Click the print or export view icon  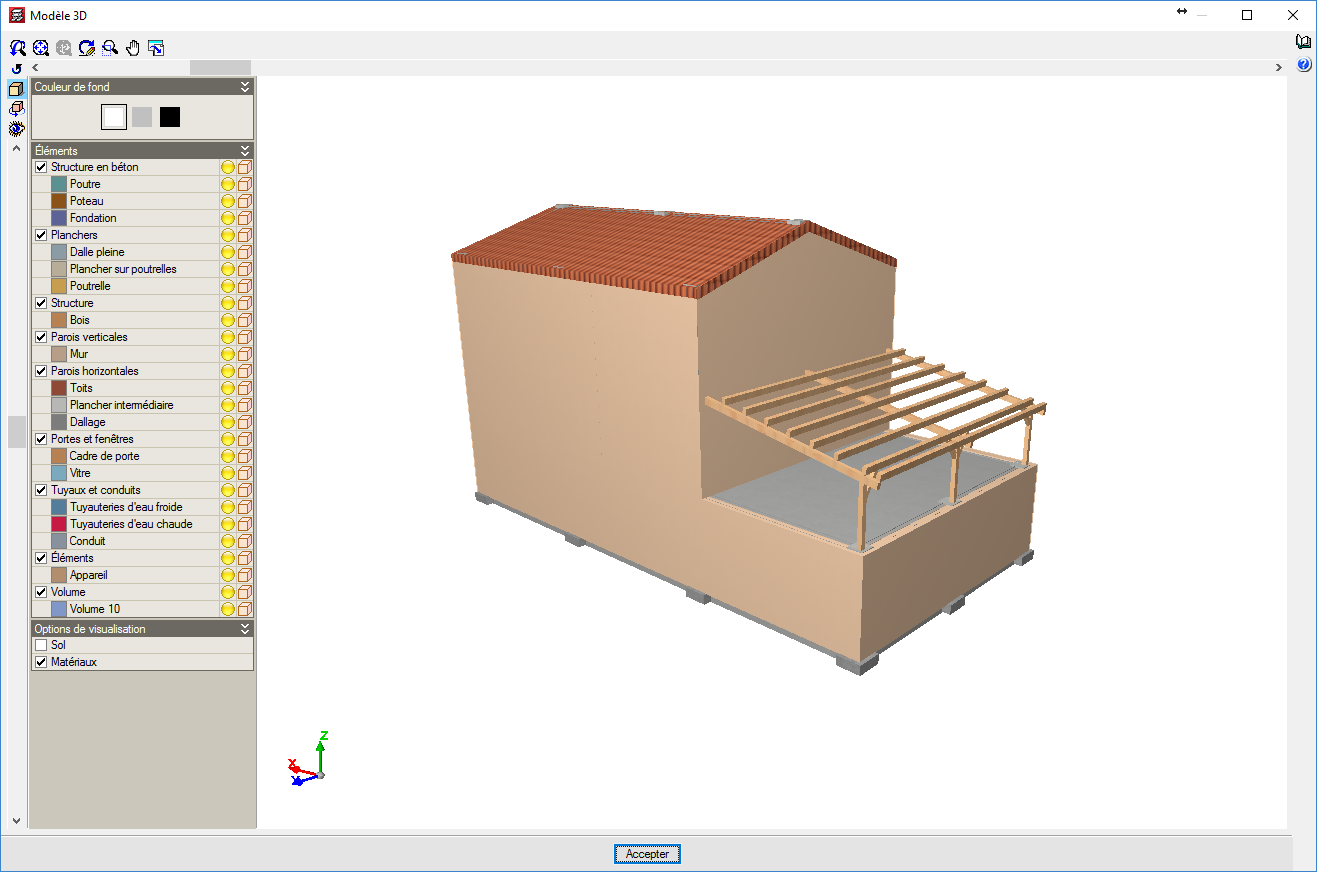pos(156,47)
